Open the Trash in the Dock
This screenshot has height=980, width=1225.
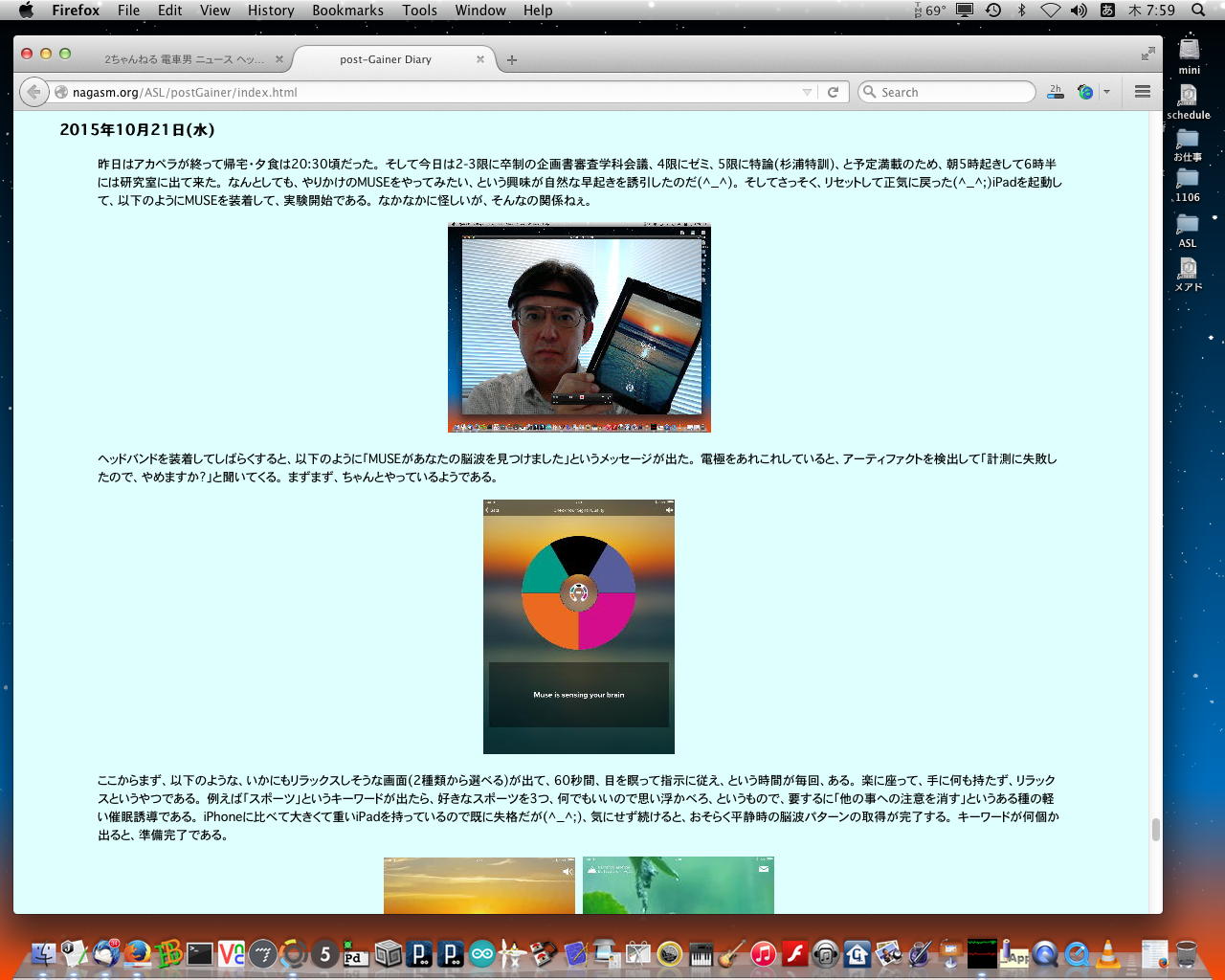click(1187, 953)
